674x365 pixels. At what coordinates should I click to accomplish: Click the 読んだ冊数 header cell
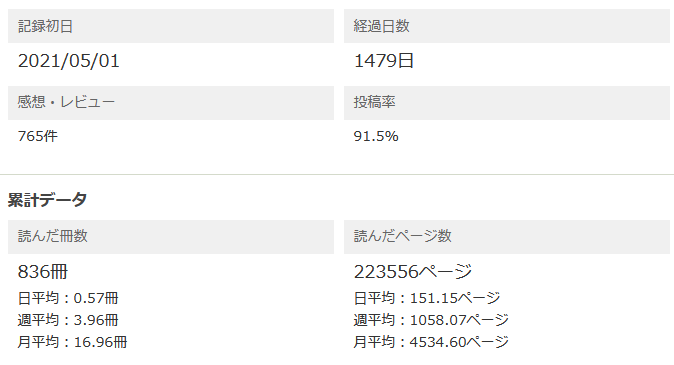click(171, 237)
